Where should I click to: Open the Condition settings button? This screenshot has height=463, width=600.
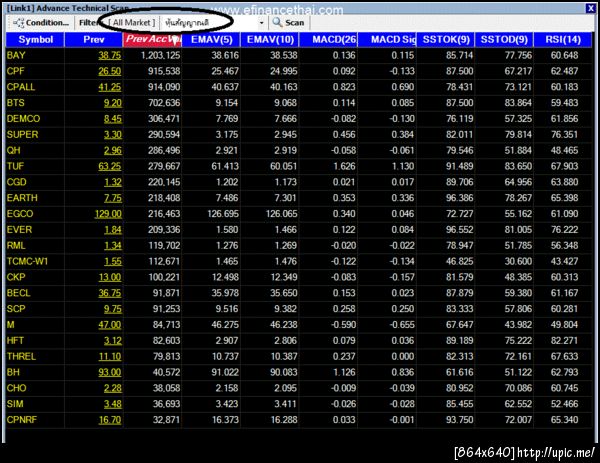point(41,23)
